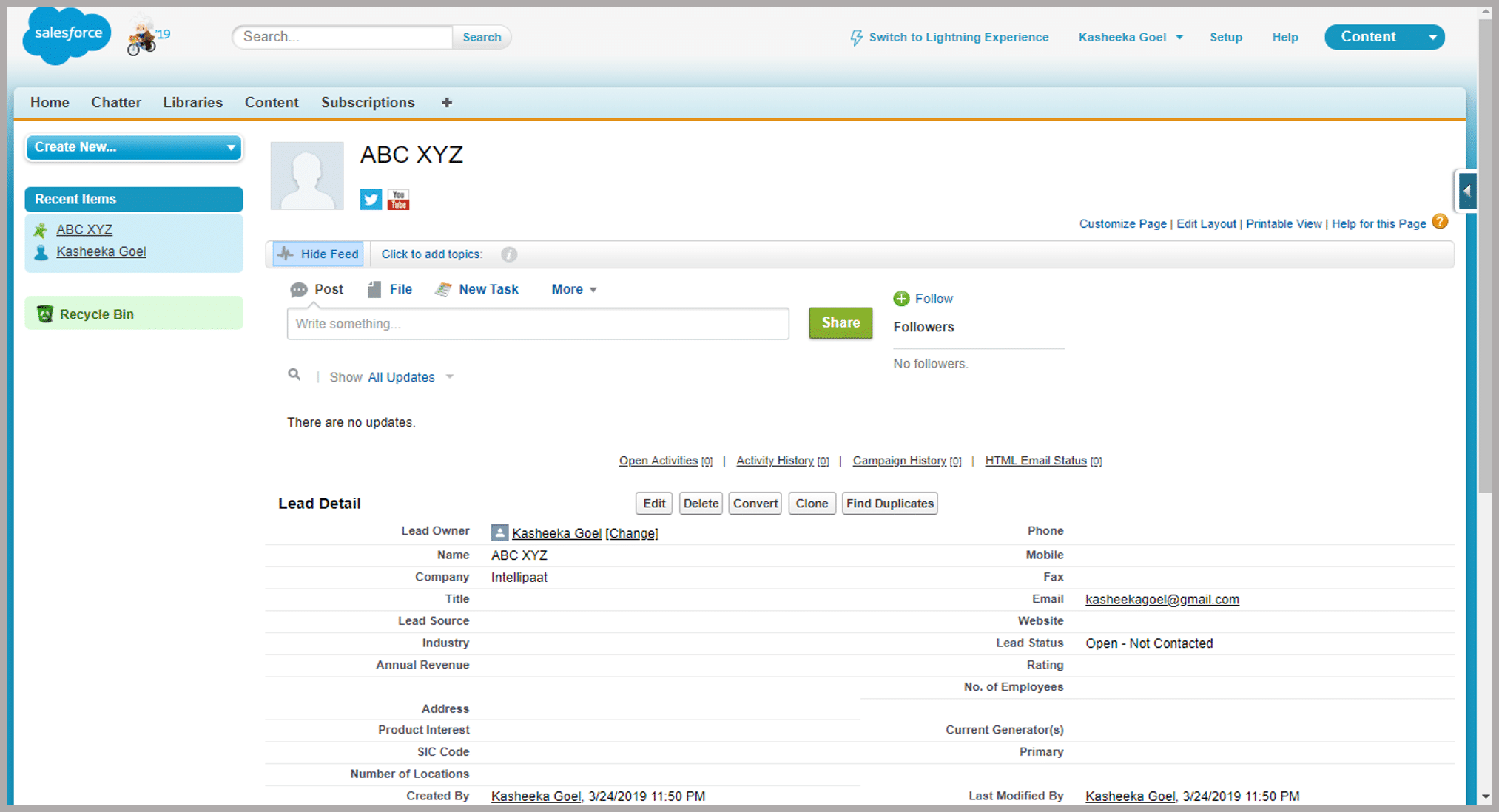The width and height of the screenshot is (1499, 812).
Task: Click the topics info icon
Action: tap(509, 254)
